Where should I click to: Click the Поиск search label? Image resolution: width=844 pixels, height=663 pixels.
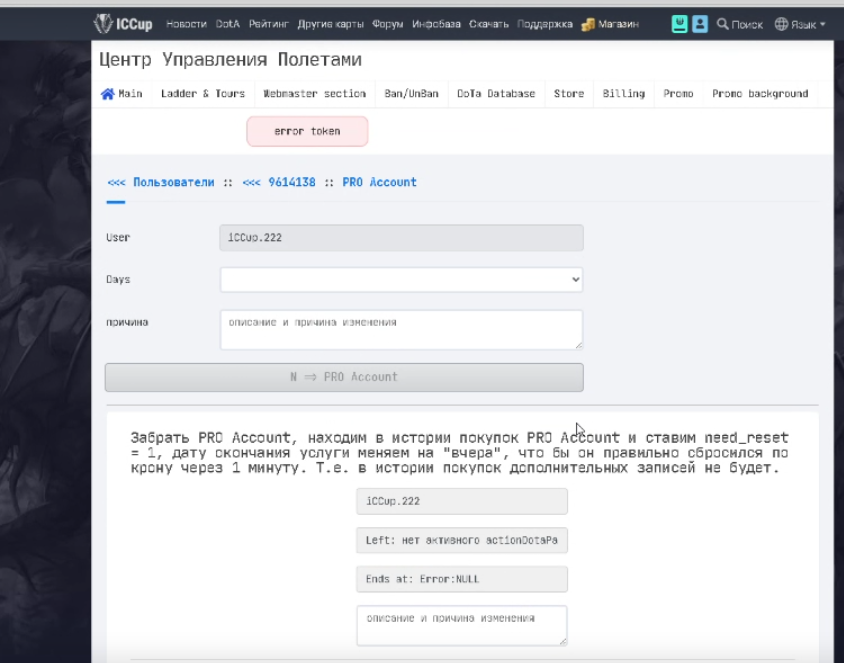tap(747, 25)
